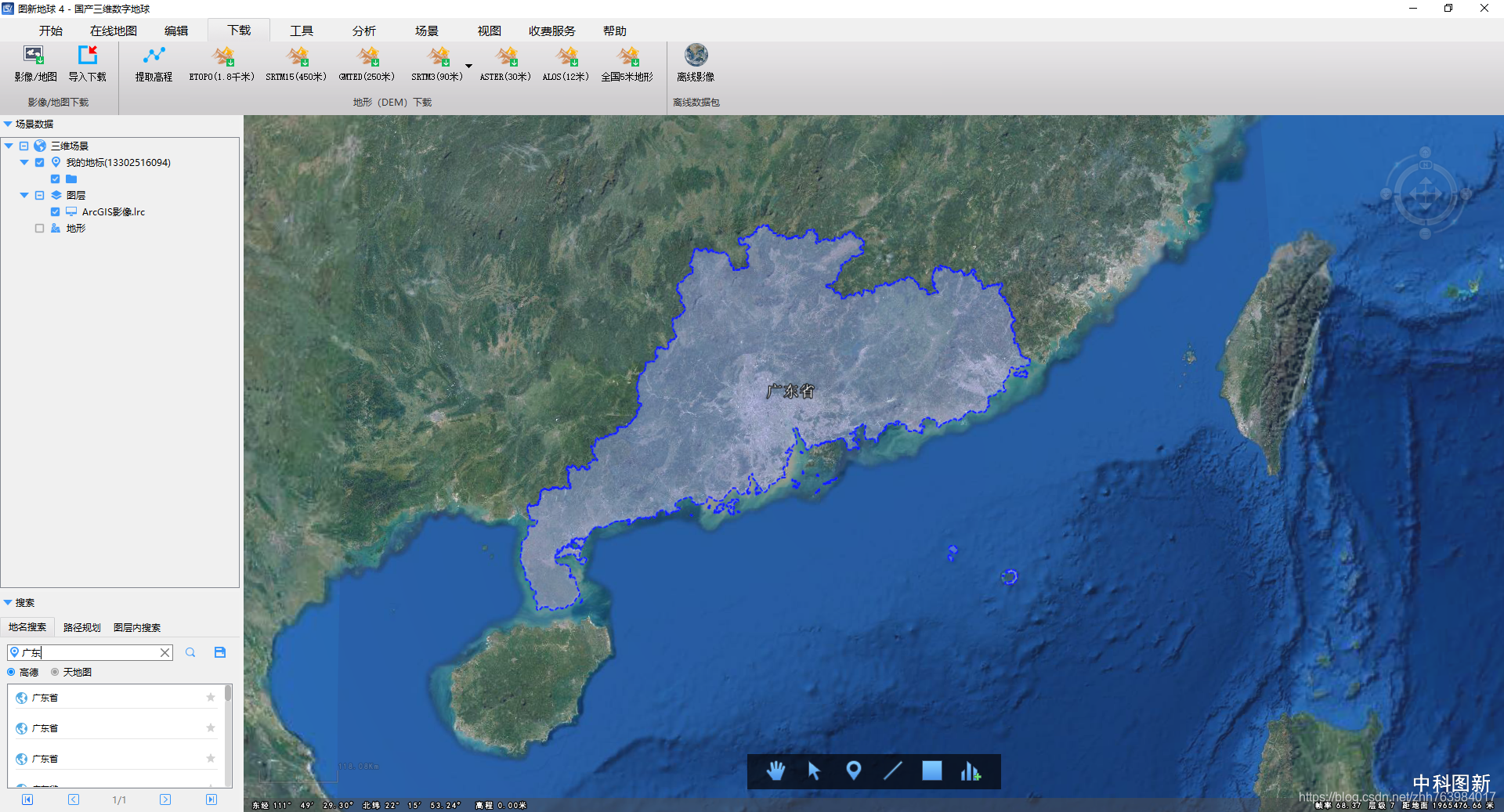Viewport: 1504px width, 812px height.
Task: Switch to the 地名搜索 tab
Action: pyautogui.click(x=27, y=627)
